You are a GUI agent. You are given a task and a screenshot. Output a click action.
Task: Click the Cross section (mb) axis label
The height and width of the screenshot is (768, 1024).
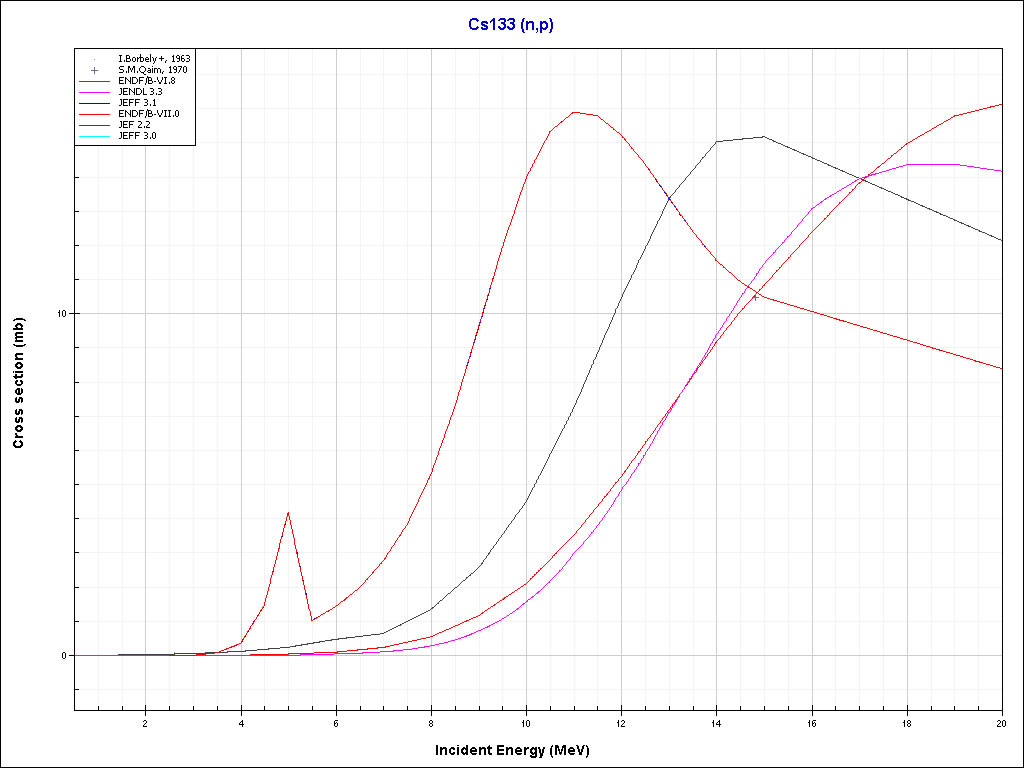click(18, 383)
